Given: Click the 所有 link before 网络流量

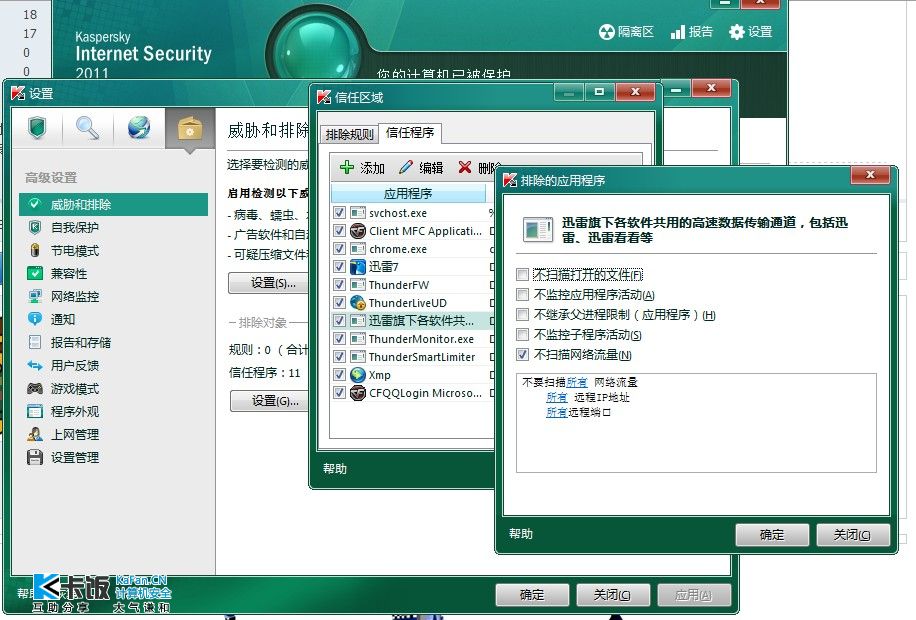Looking at the screenshot, I should pos(577,382).
